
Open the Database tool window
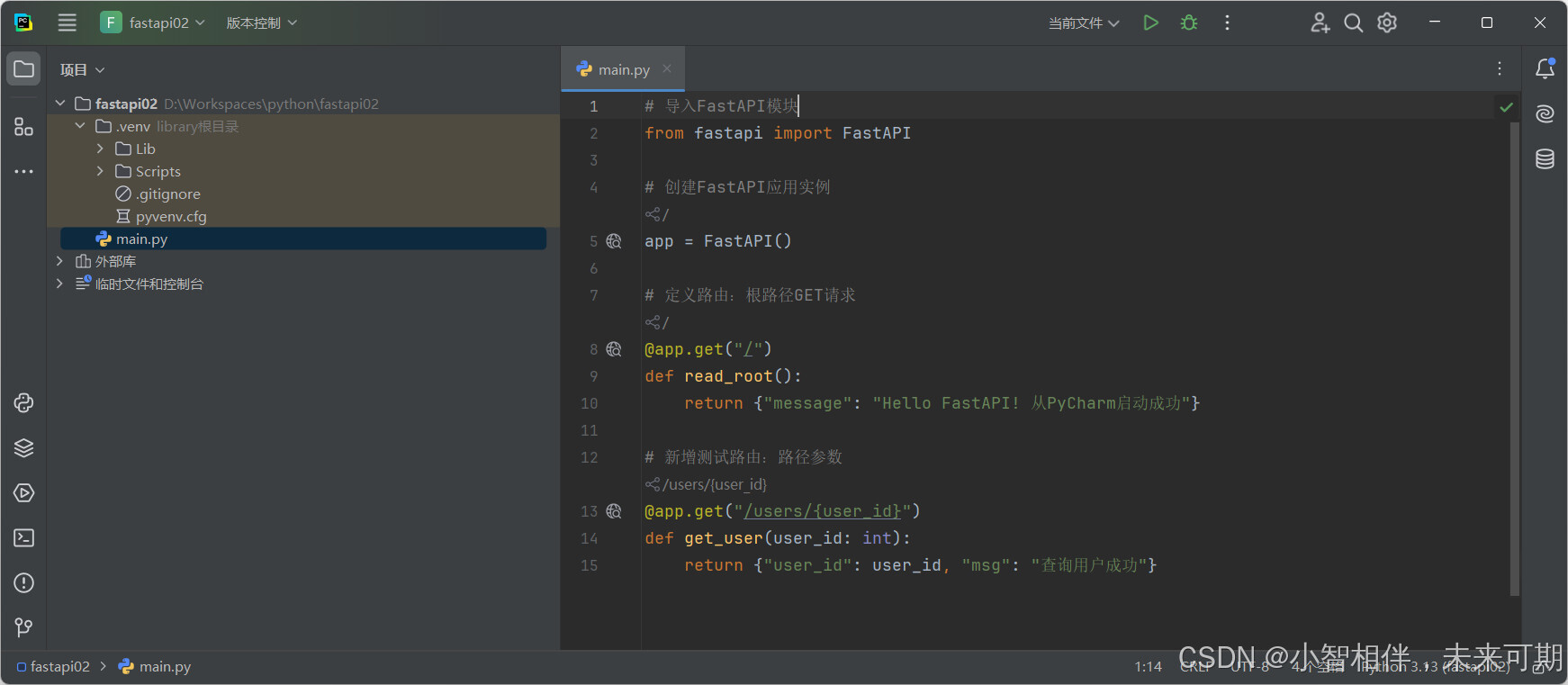[x=1545, y=159]
